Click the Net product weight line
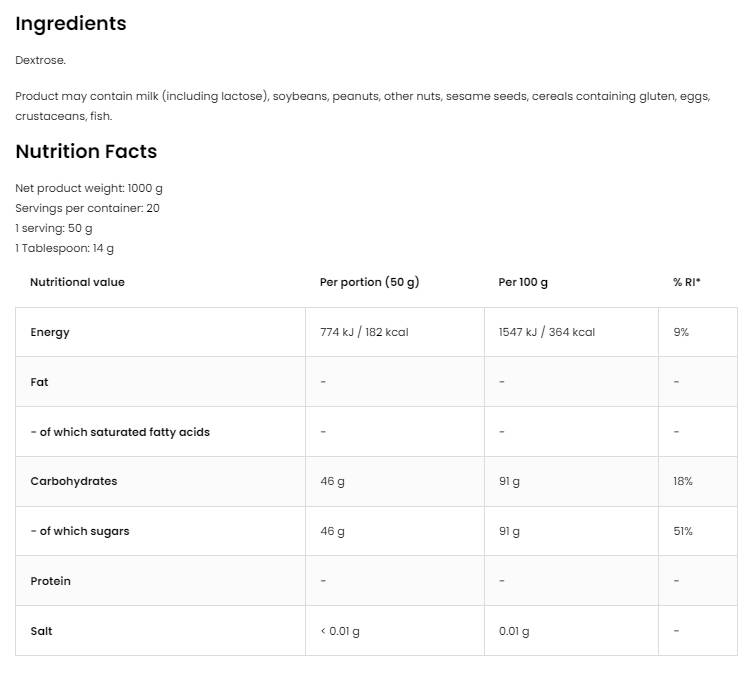 coord(89,188)
